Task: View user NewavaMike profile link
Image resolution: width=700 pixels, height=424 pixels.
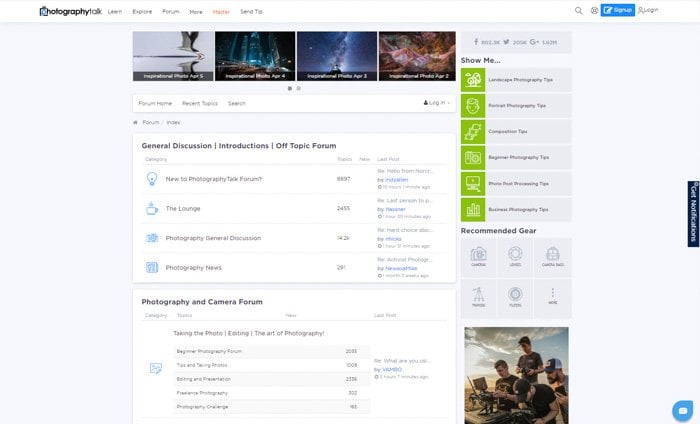Action: (401, 268)
